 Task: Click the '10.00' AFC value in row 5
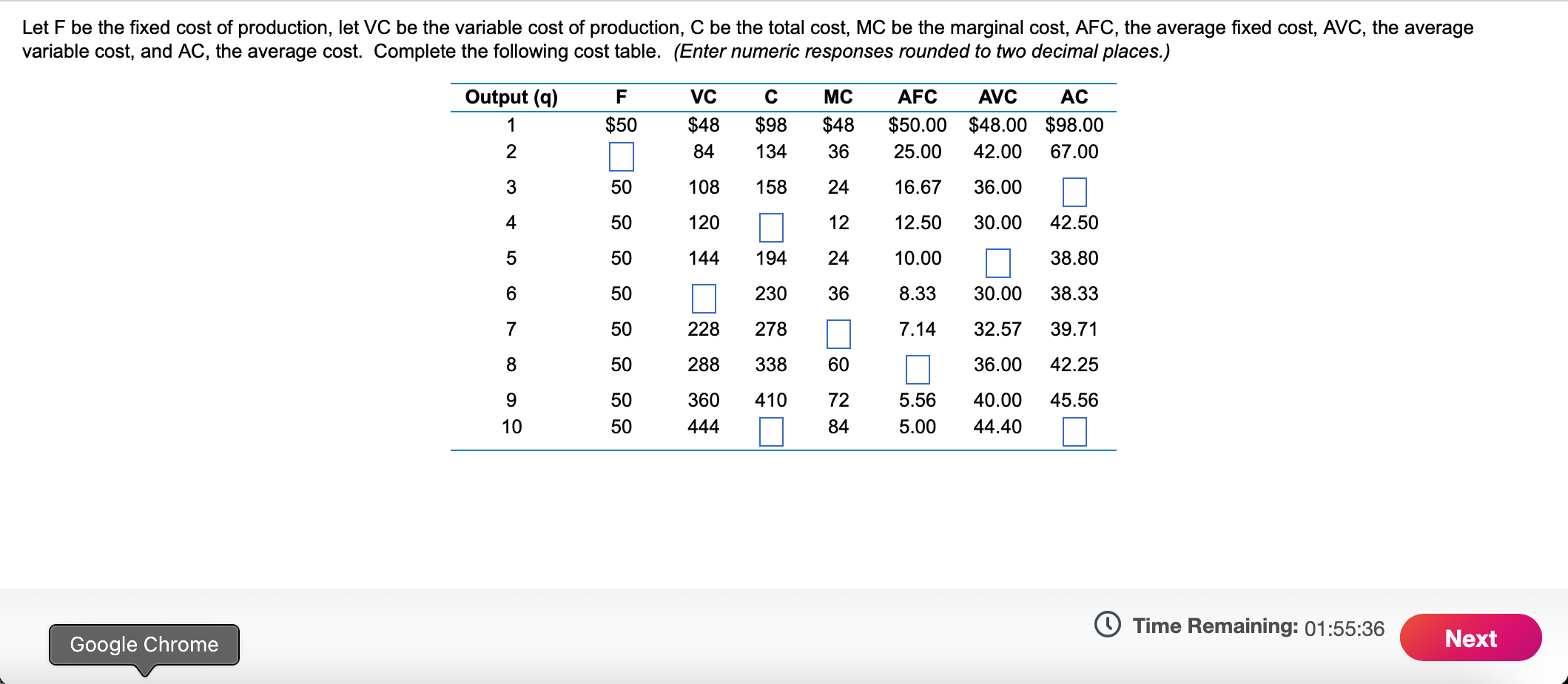pos(918,258)
